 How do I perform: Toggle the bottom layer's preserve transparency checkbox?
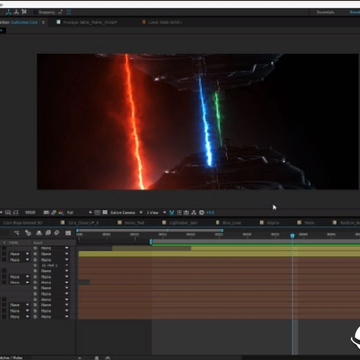tap(4, 316)
